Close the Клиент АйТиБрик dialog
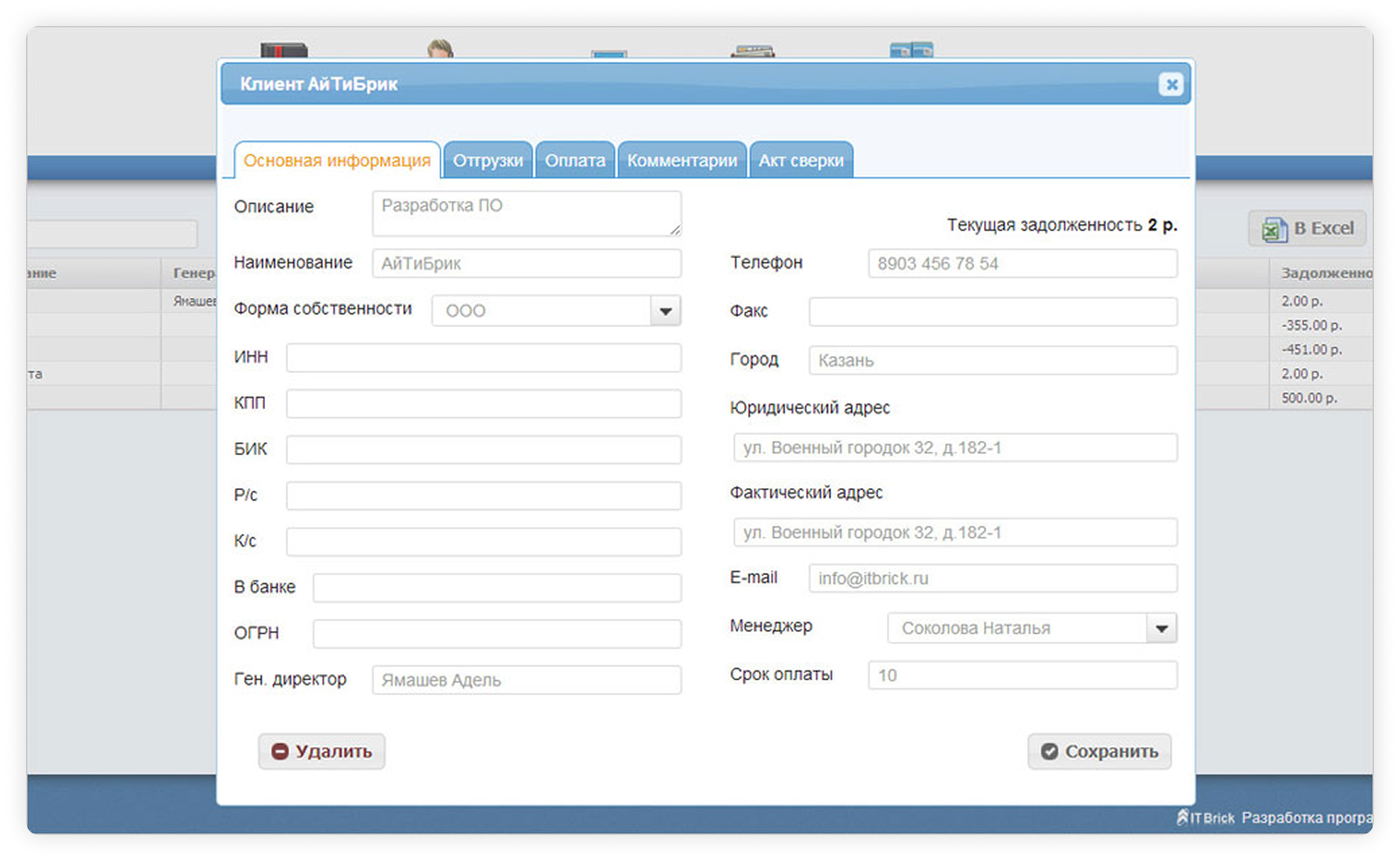The width and height of the screenshot is (1400, 861). pos(1171,84)
